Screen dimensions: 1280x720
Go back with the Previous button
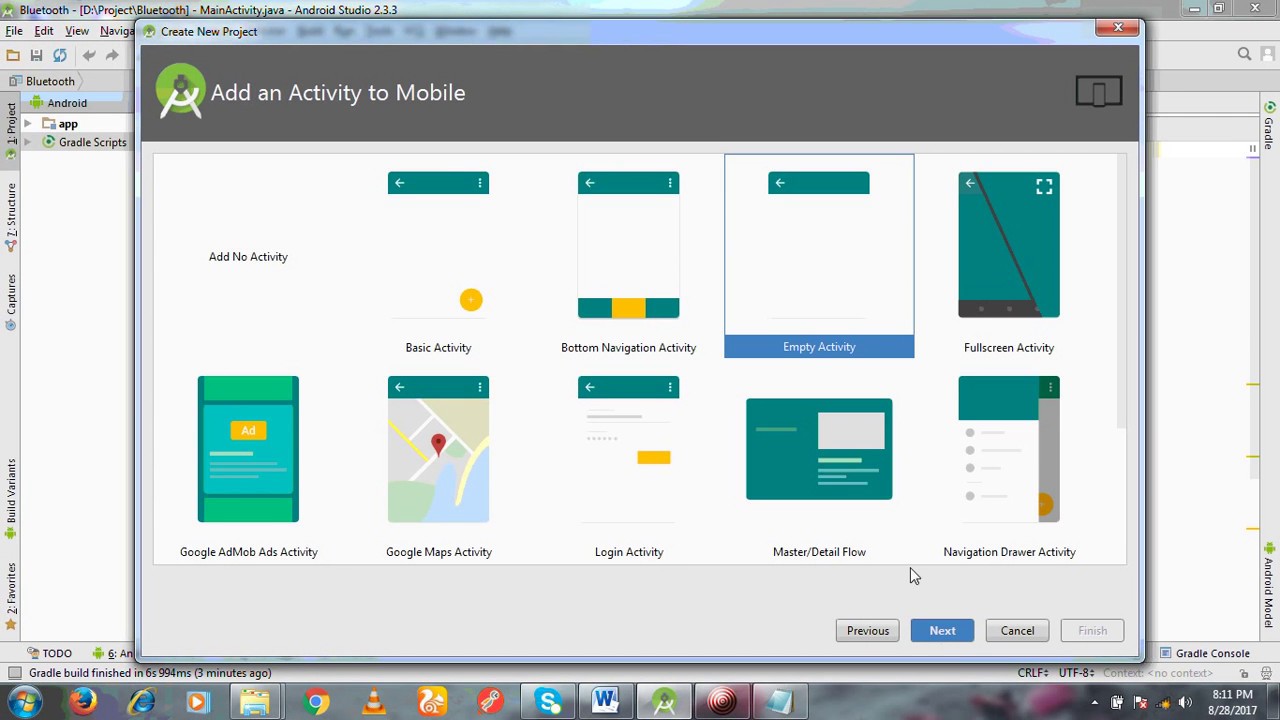pyautogui.click(x=868, y=631)
